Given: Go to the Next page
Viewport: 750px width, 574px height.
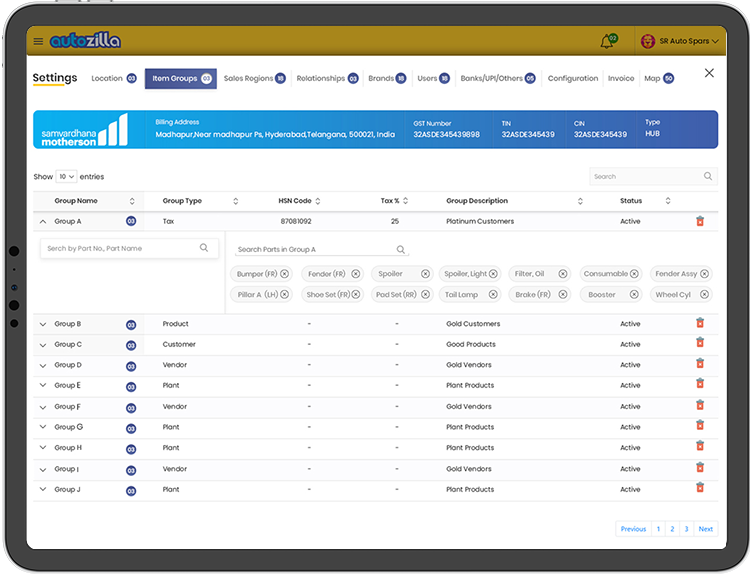Looking at the screenshot, I should tap(706, 529).
